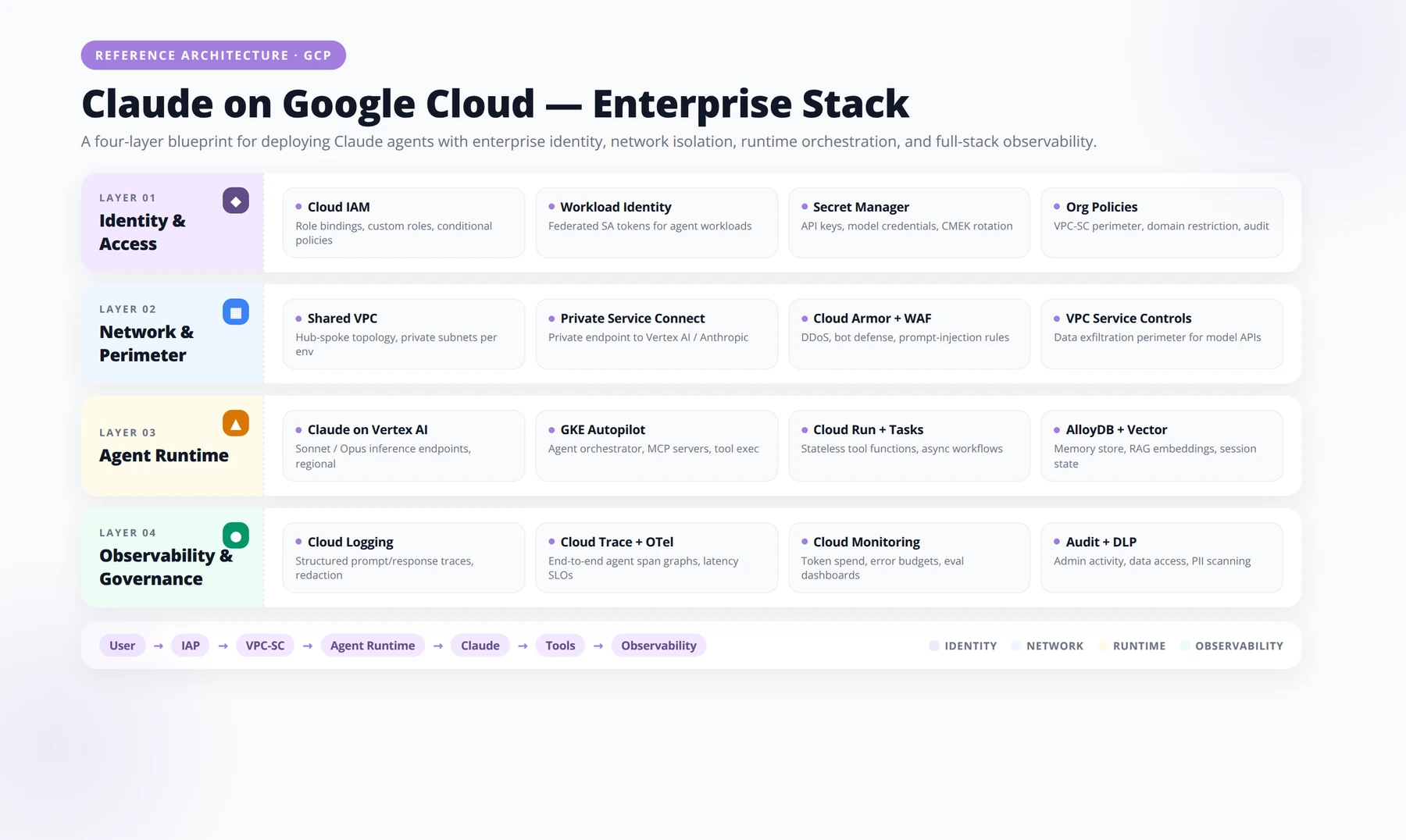Screen dimensions: 1406x840
Task: Click the four-layer blueprint subtitle text
Action: click(589, 141)
